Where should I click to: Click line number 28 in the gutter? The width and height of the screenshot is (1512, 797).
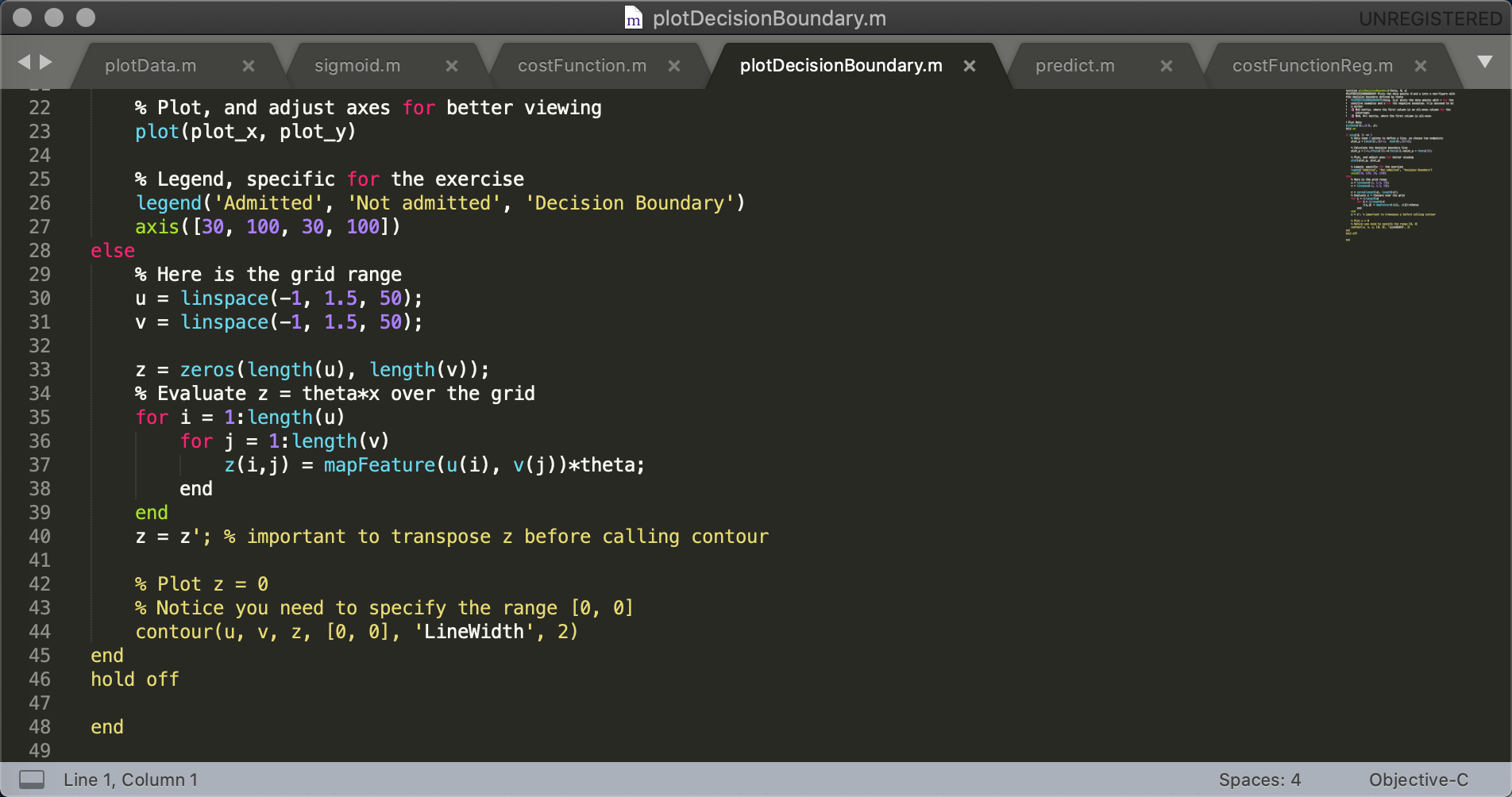point(40,251)
